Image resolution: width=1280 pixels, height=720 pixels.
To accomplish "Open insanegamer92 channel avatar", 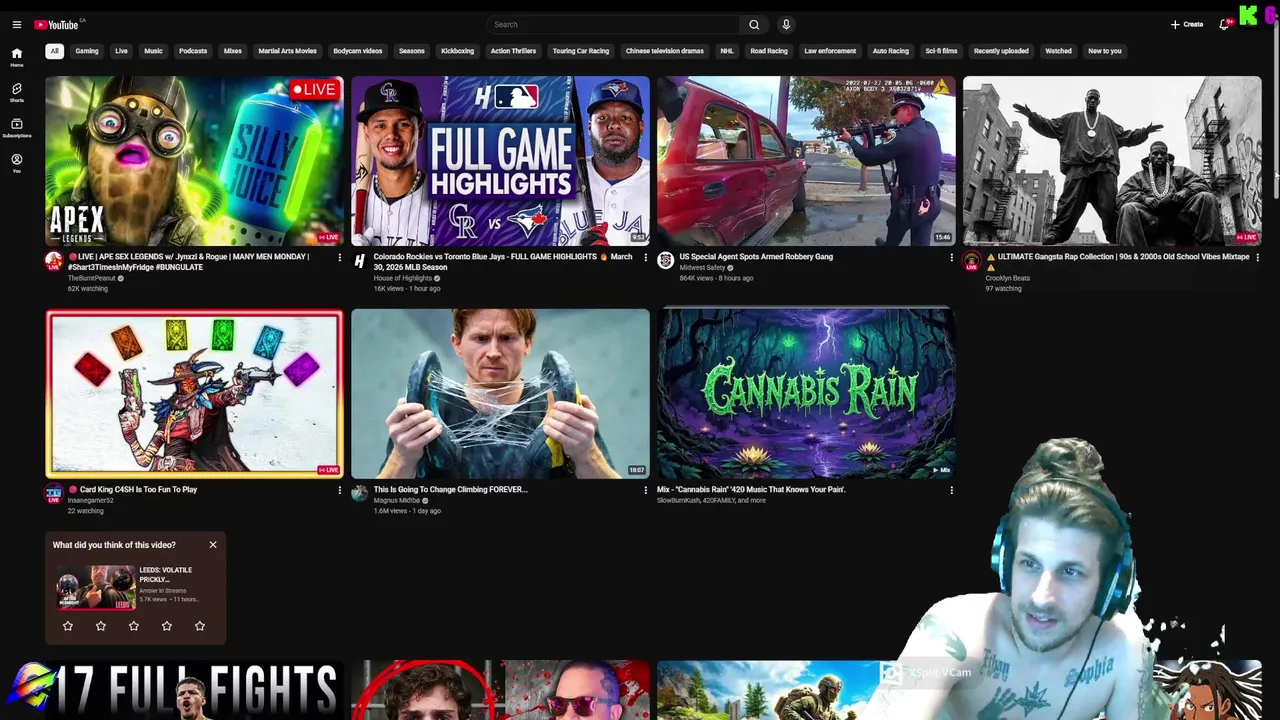I will (x=54, y=493).
